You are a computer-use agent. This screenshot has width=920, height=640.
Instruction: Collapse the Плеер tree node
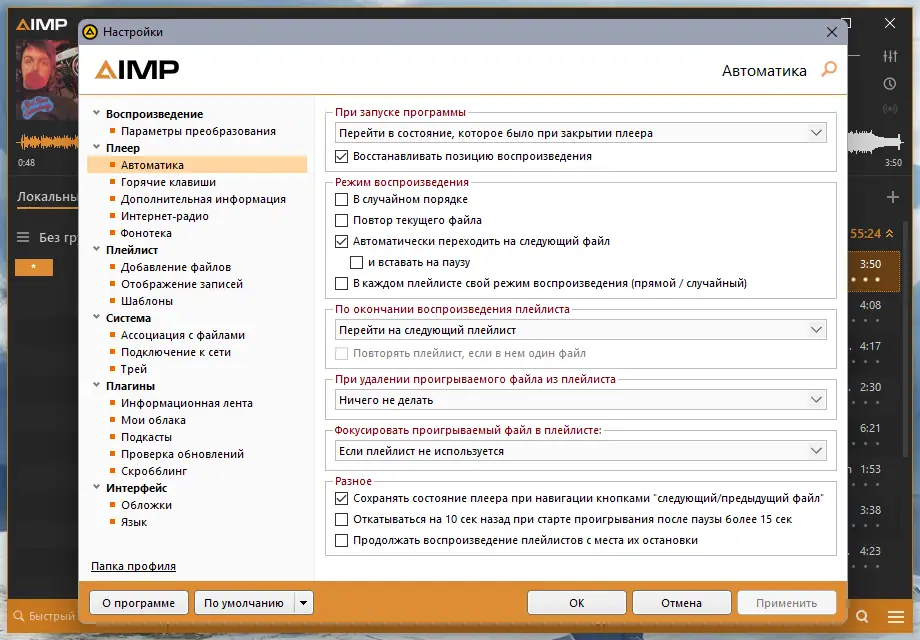97,147
